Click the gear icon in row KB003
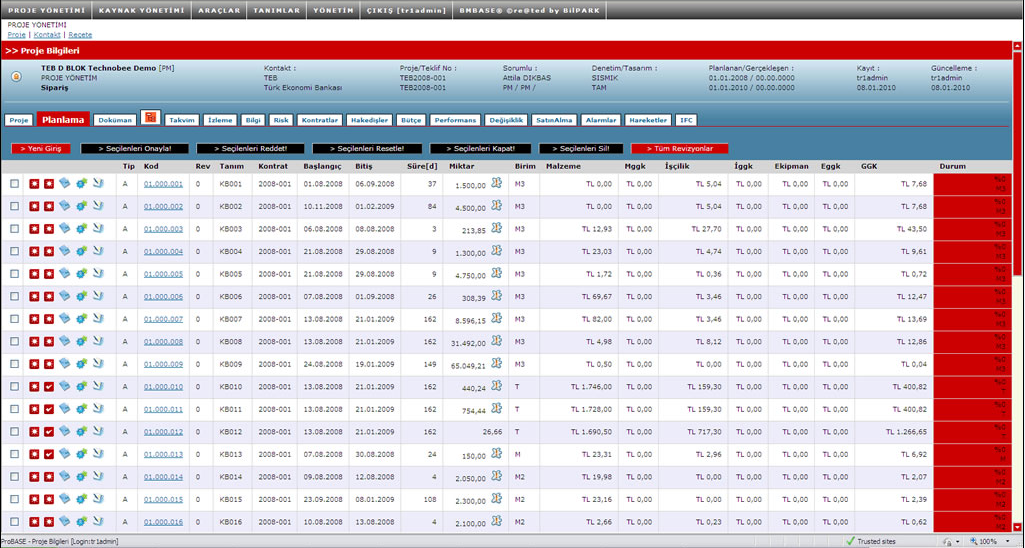The width and height of the screenshot is (1025, 548). pyautogui.click(x=82, y=229)
